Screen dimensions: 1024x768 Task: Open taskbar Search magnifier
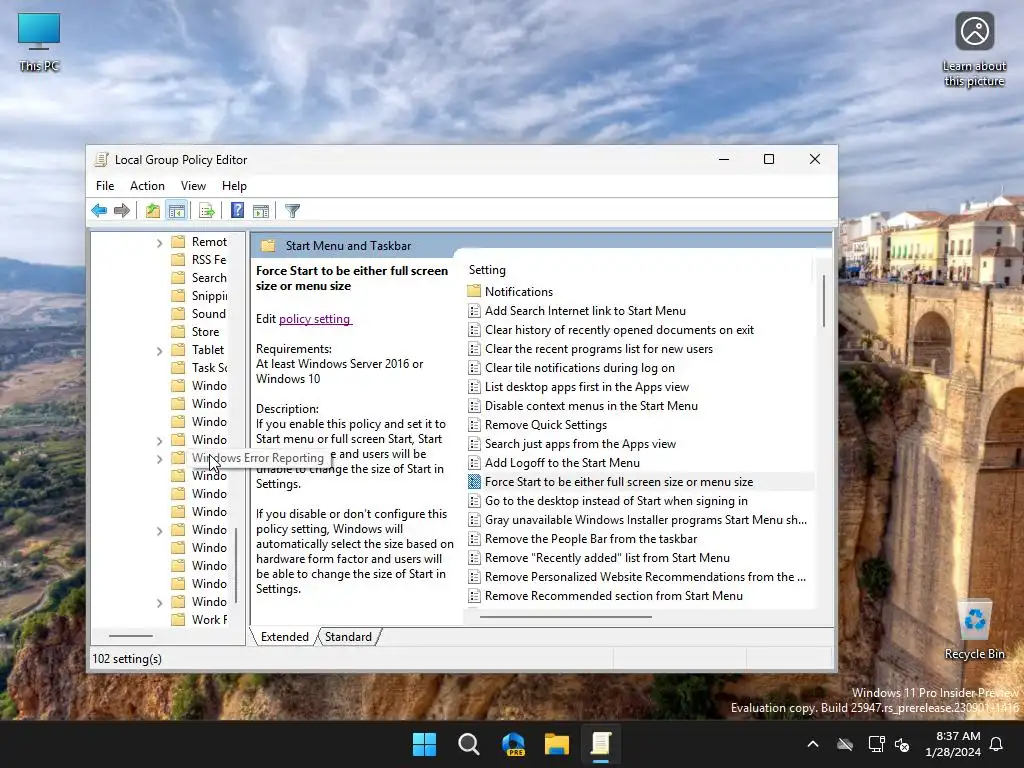pos(469,744)
